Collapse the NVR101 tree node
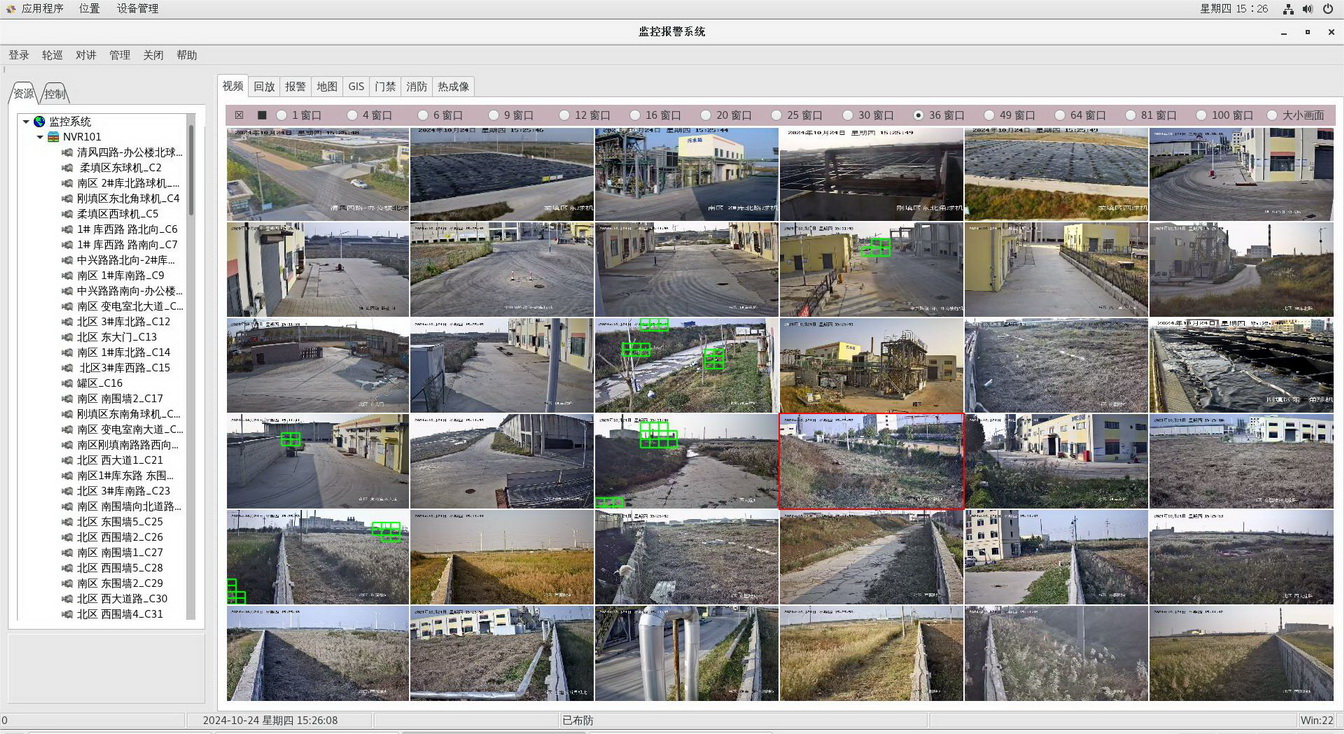 (x=40, y=137)
